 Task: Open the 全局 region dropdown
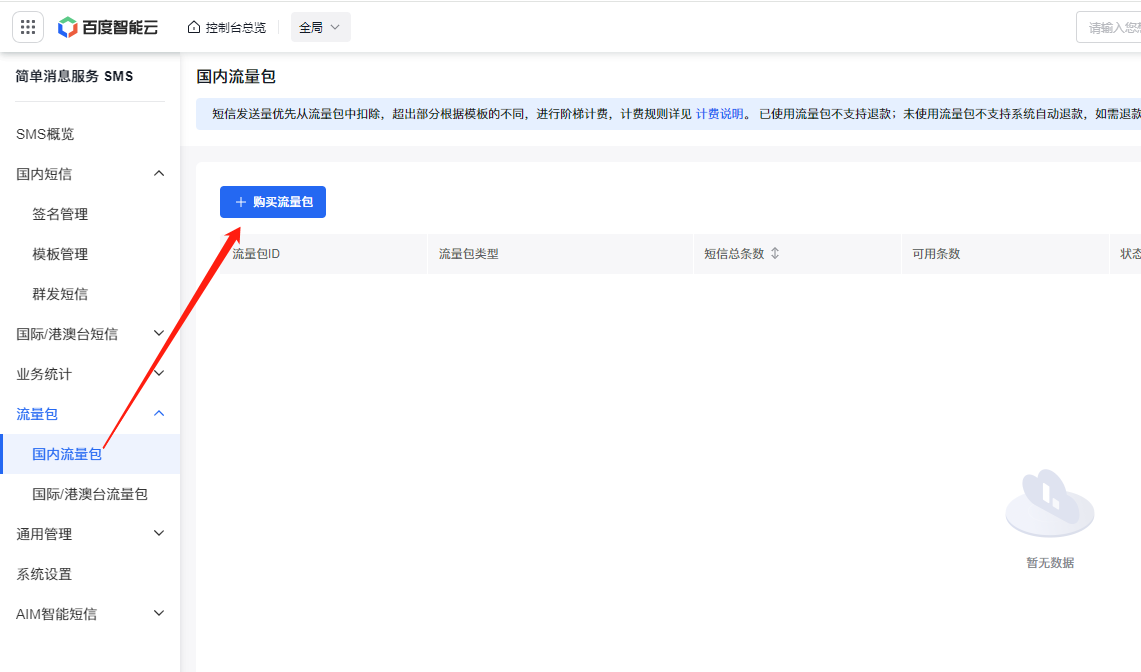coord(320,27)
